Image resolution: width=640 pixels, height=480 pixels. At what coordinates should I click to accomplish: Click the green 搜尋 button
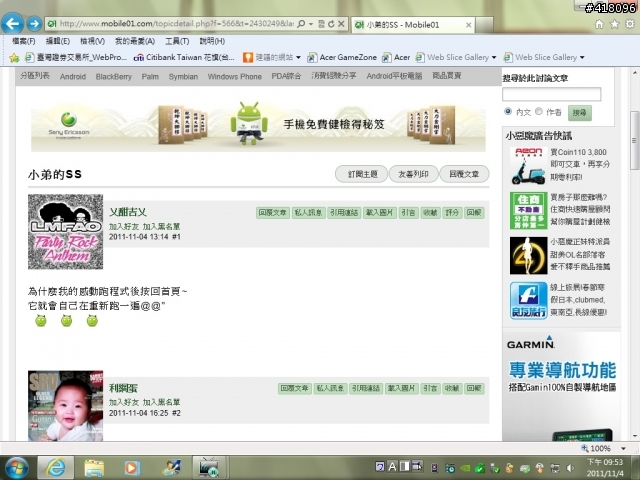coord(580,113)
